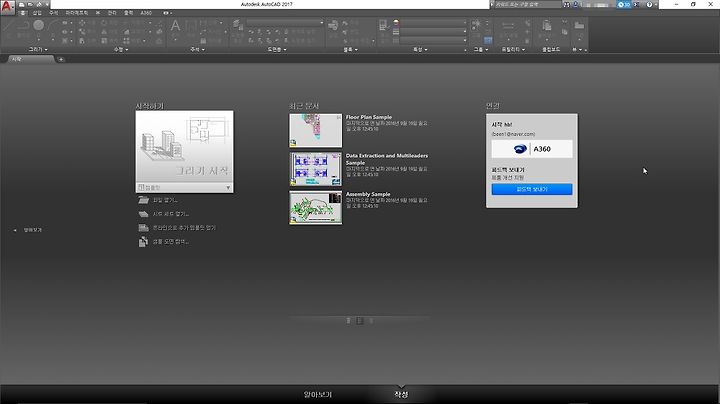Image resolution: width=720 pixels, height=404 pixels.
Task: Expand the Modify panel dropdown
Action: [x=121, y=49]
